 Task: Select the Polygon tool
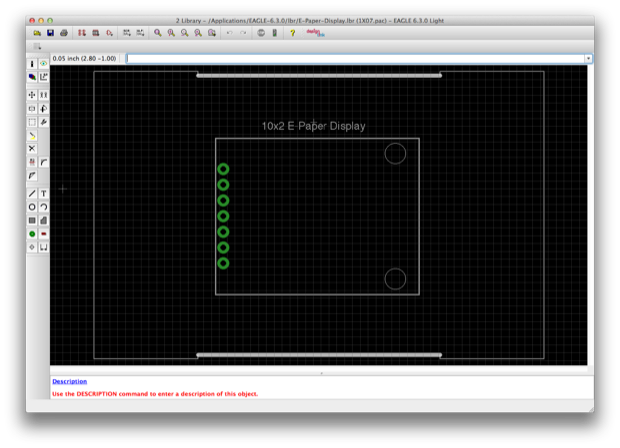(x=43, y=220)
